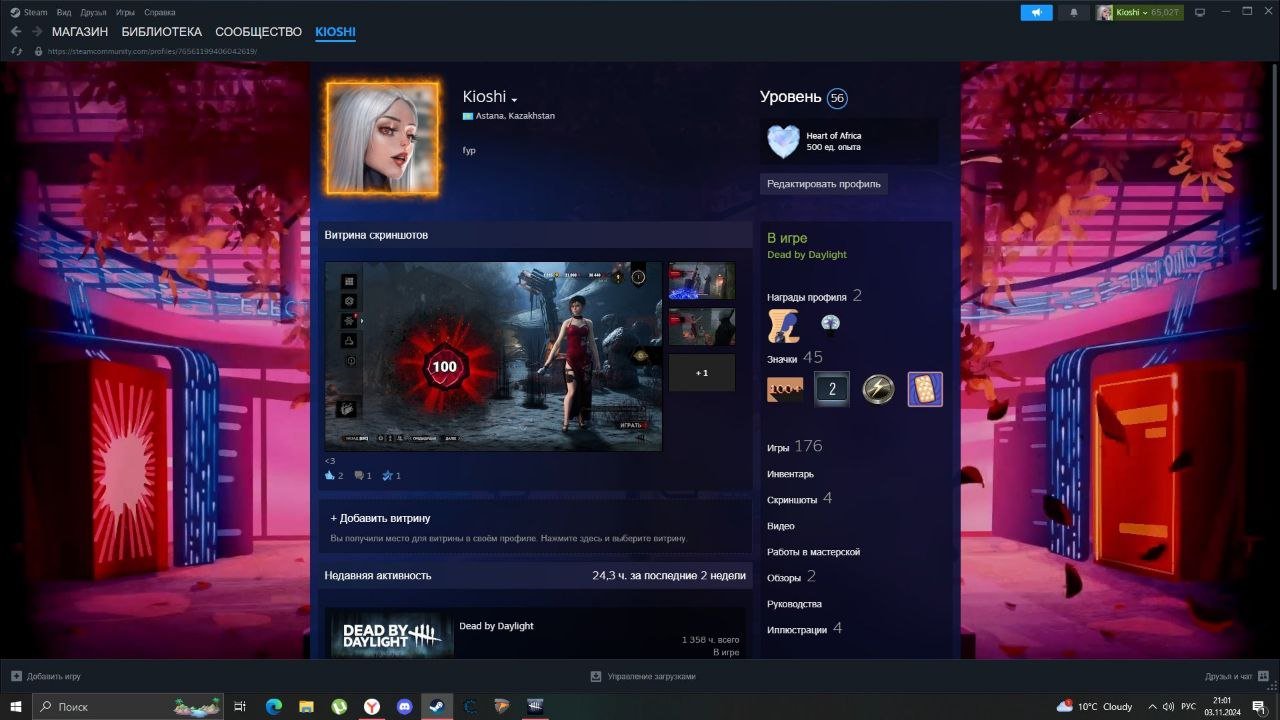Open screenshot comments bubble icon
Image resolution: width=1280 pixels, height=720 pixels.
(359, 475)
